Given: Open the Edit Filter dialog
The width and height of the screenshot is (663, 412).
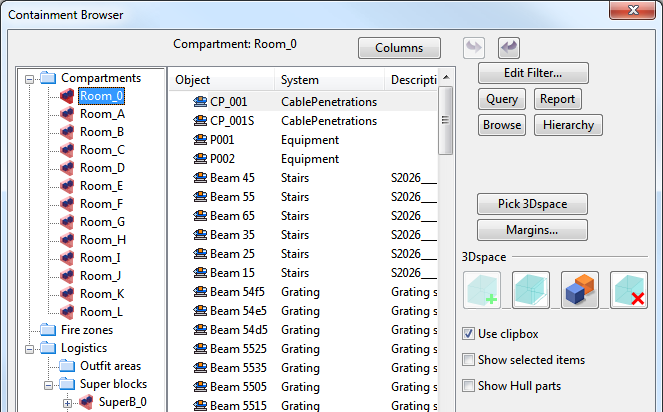Looking at the screenshot, I should 532,73.
